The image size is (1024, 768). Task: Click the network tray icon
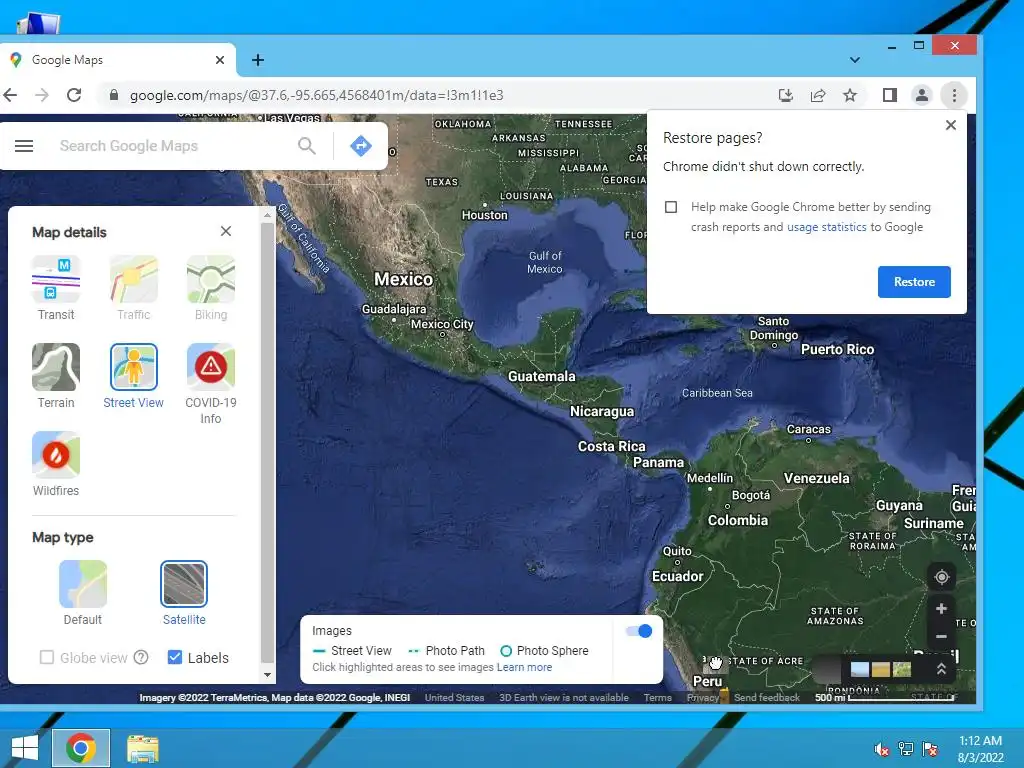[906, 749]
